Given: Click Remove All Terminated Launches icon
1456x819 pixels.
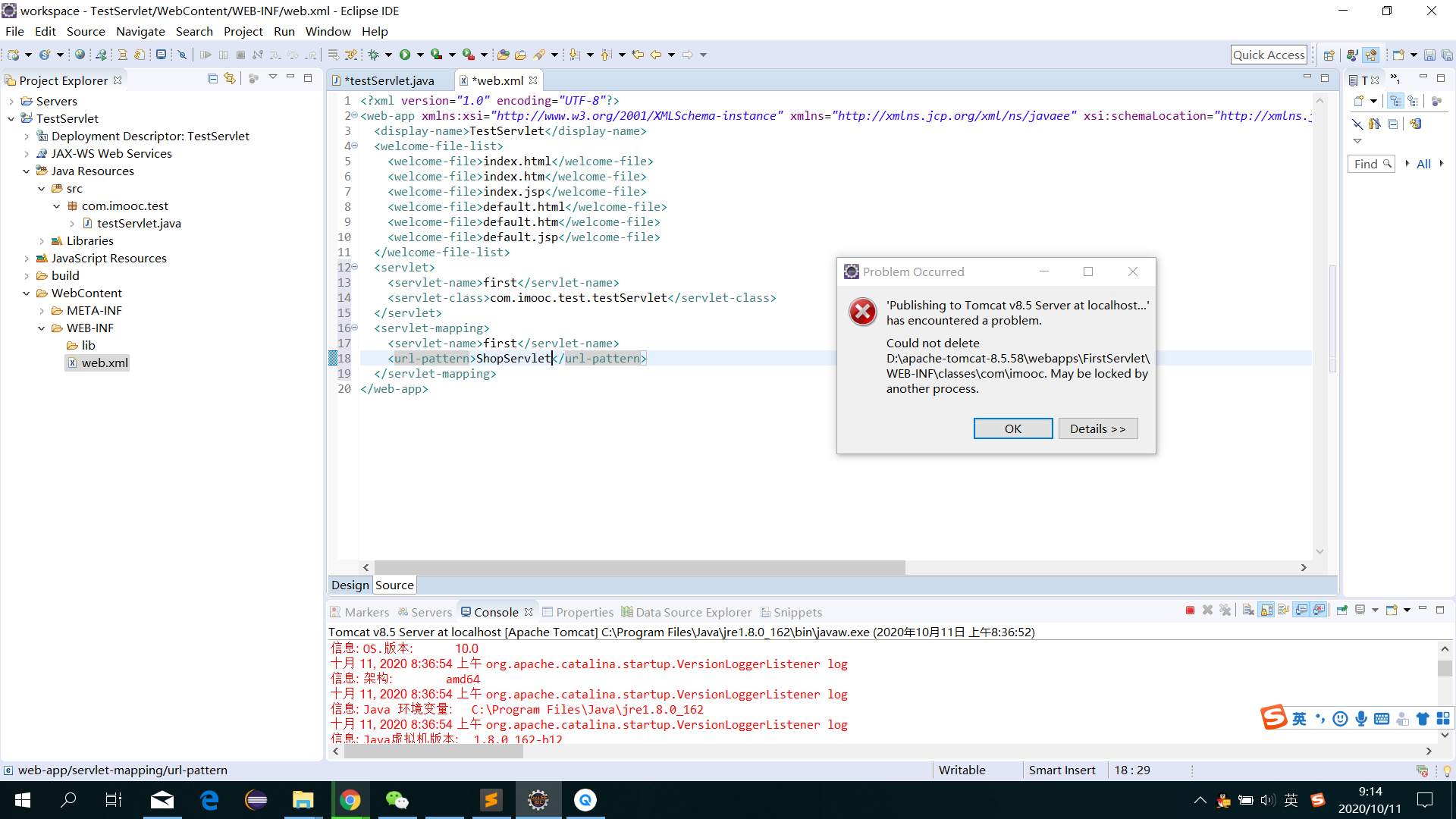Looking at the screenshot, I should [1225, 610].
